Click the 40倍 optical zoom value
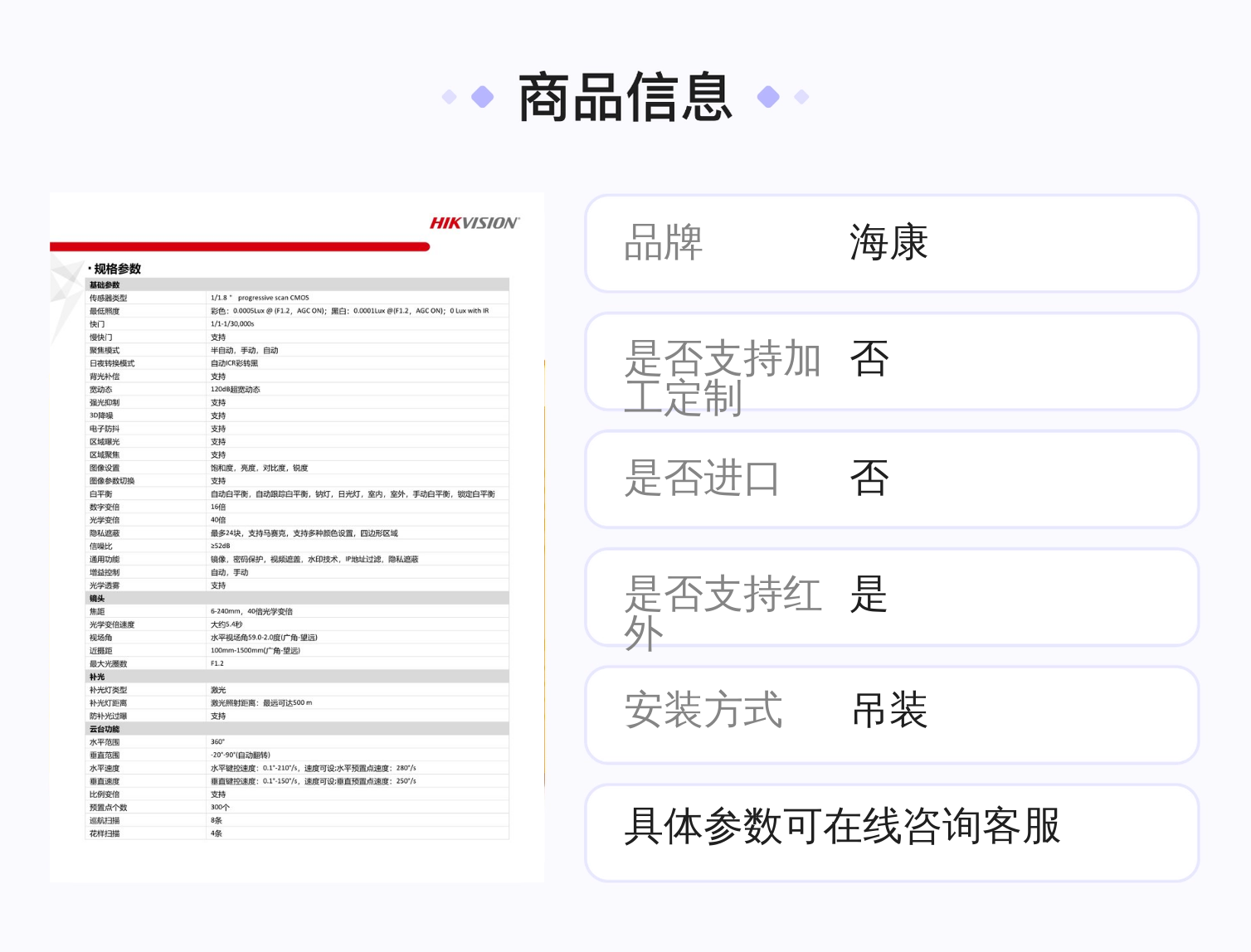Viewport: 1251px width, 952px height. tap(218, 520)
